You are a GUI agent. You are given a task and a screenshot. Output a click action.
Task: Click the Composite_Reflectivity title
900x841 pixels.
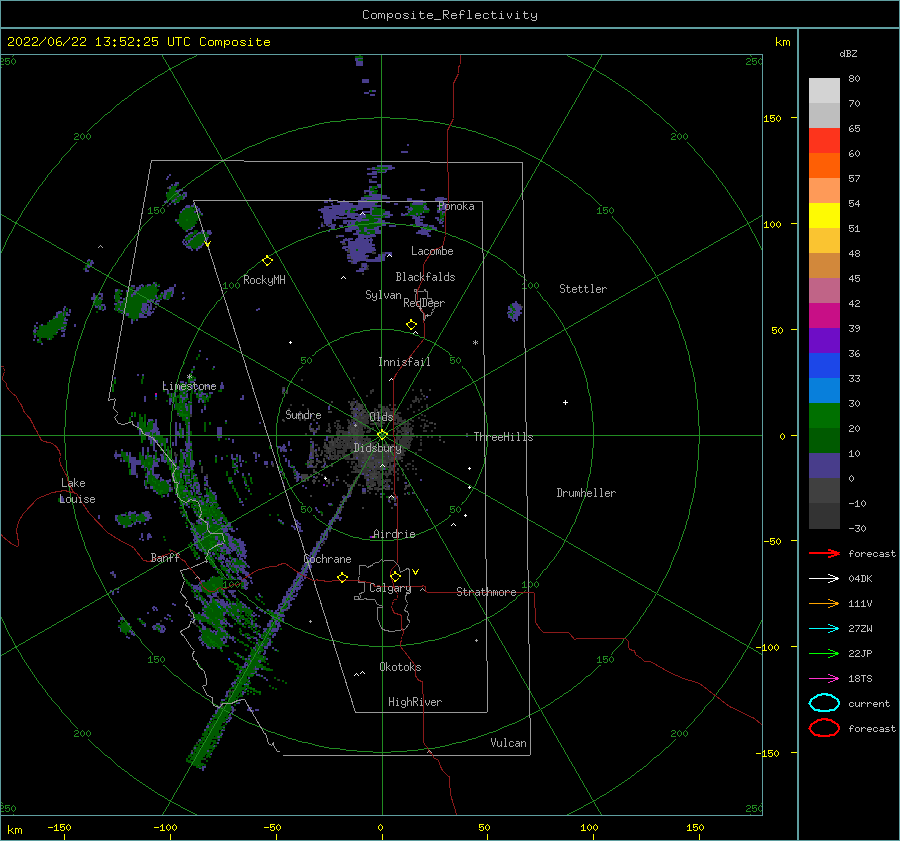coord(450,15)
